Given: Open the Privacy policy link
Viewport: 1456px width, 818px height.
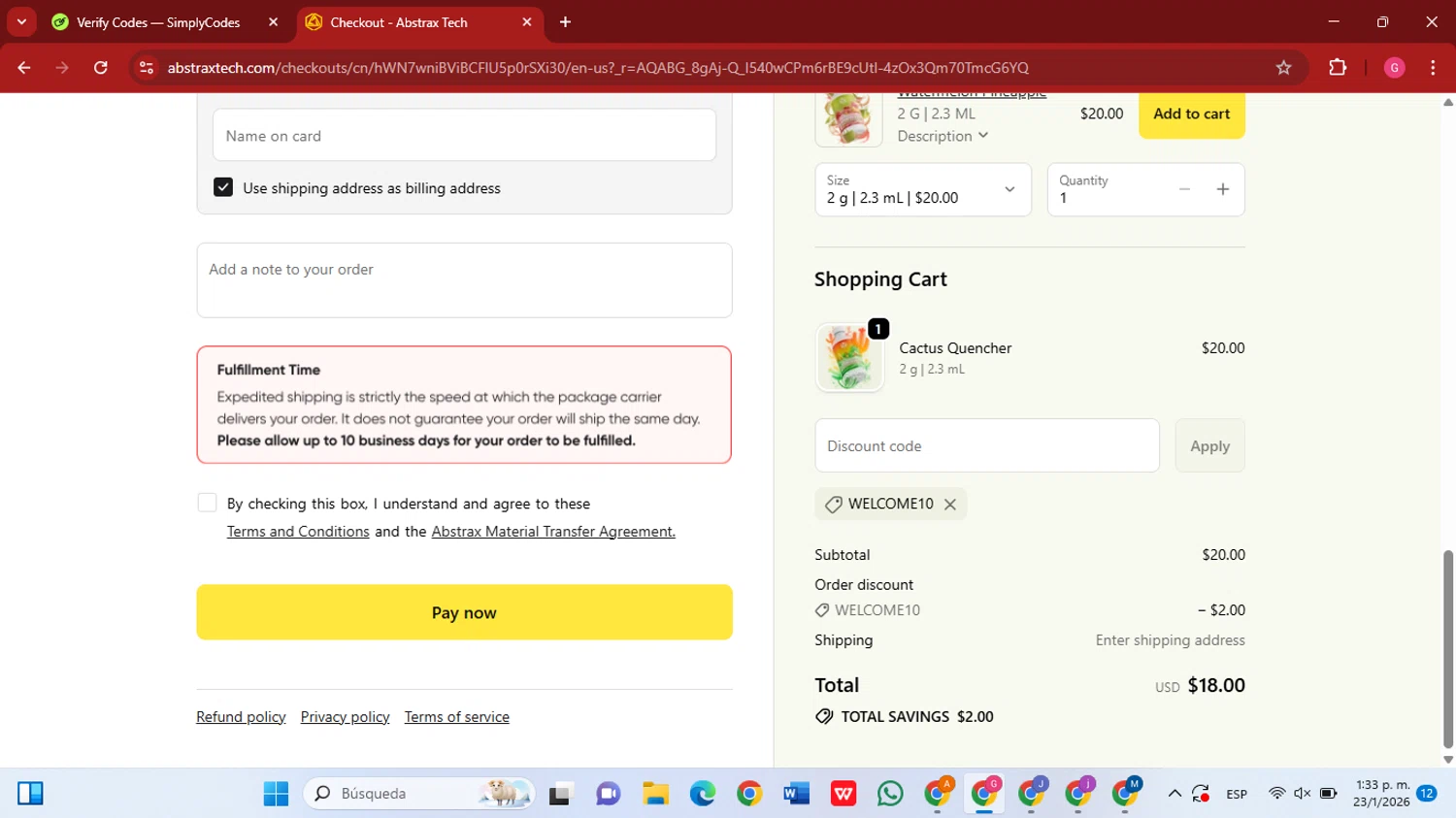Looking at the screenshot, I should tap(345, 717).
